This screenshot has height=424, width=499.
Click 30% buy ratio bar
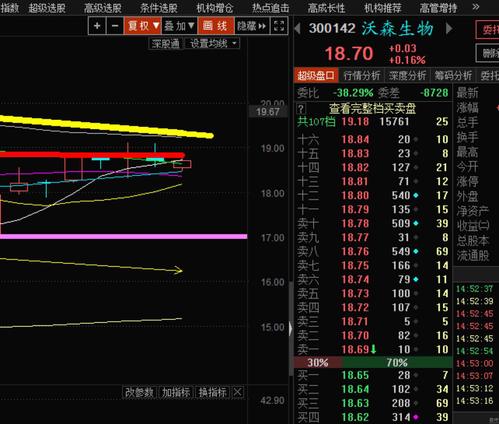318,362
